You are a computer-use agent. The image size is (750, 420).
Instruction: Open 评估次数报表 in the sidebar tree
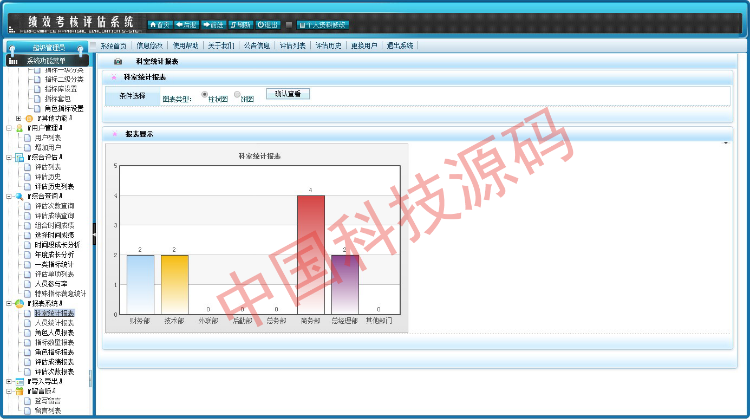tap(55, 372)
